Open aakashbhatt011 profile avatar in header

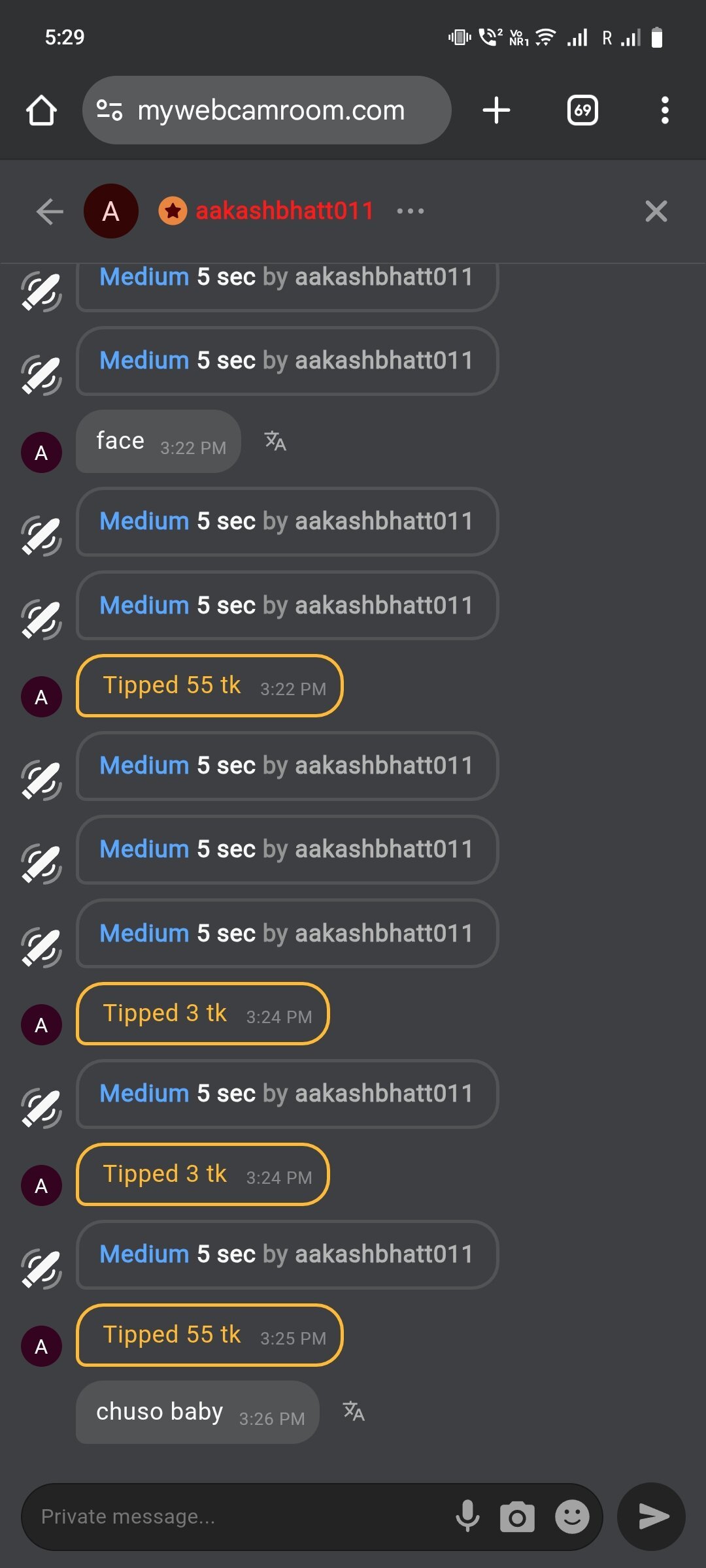click(x=111, y=211)
